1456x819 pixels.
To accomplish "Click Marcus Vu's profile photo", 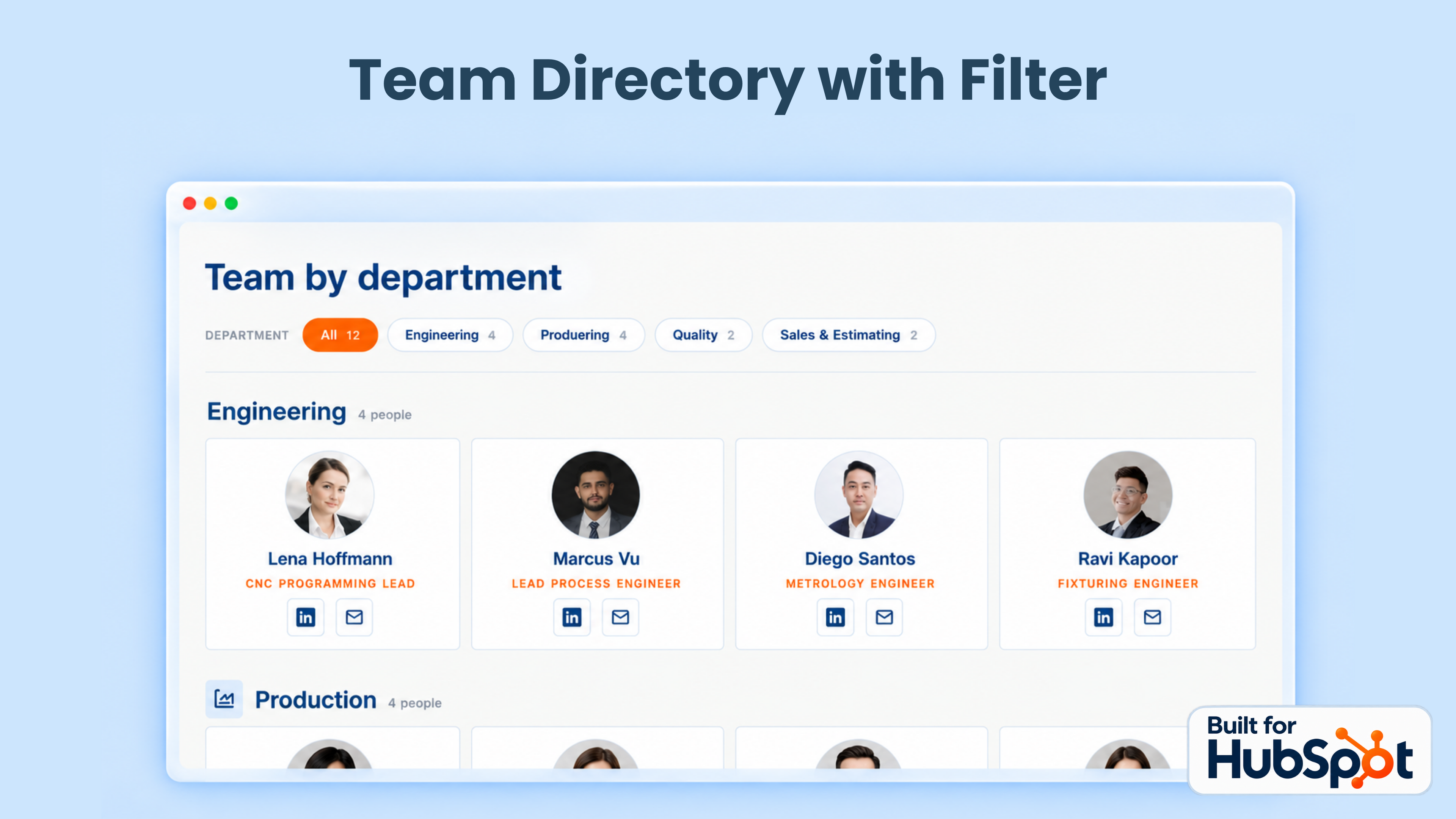I will 596,494.
